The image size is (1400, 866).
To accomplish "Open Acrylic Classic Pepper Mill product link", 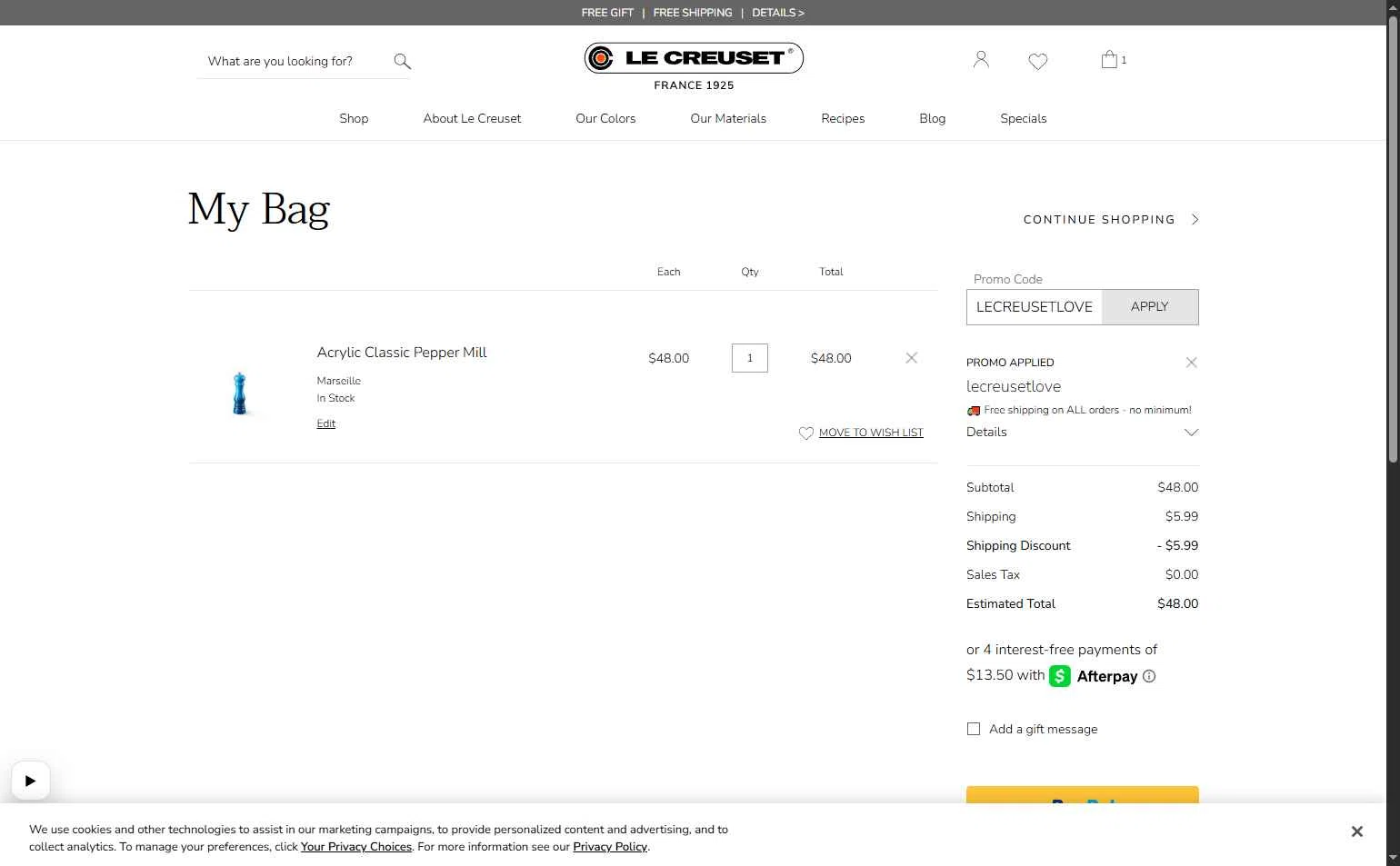I will 402,353.
